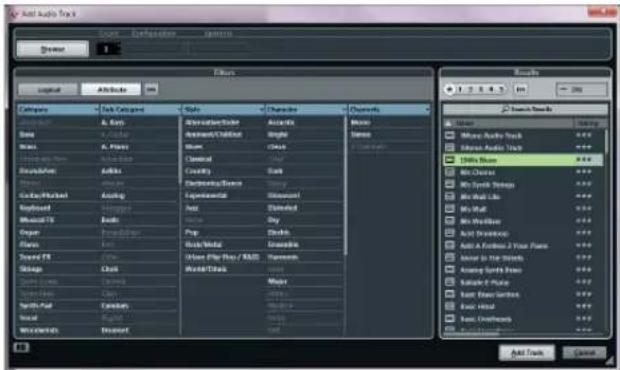The width and height of the screenshot is (620, 370).
Task: Select Dry in the Character column
Action: (x=274, y=220)
